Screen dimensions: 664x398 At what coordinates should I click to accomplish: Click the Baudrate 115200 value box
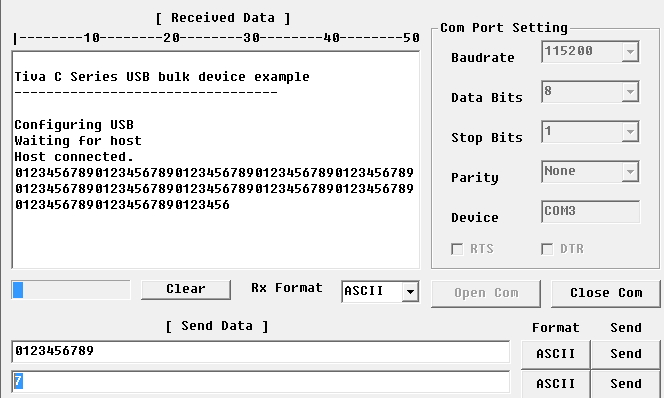pos(582,52)
